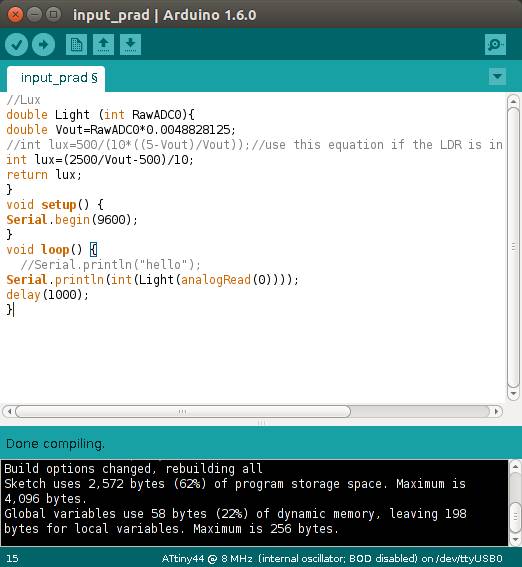Create a new sketch file

(76, 44)
